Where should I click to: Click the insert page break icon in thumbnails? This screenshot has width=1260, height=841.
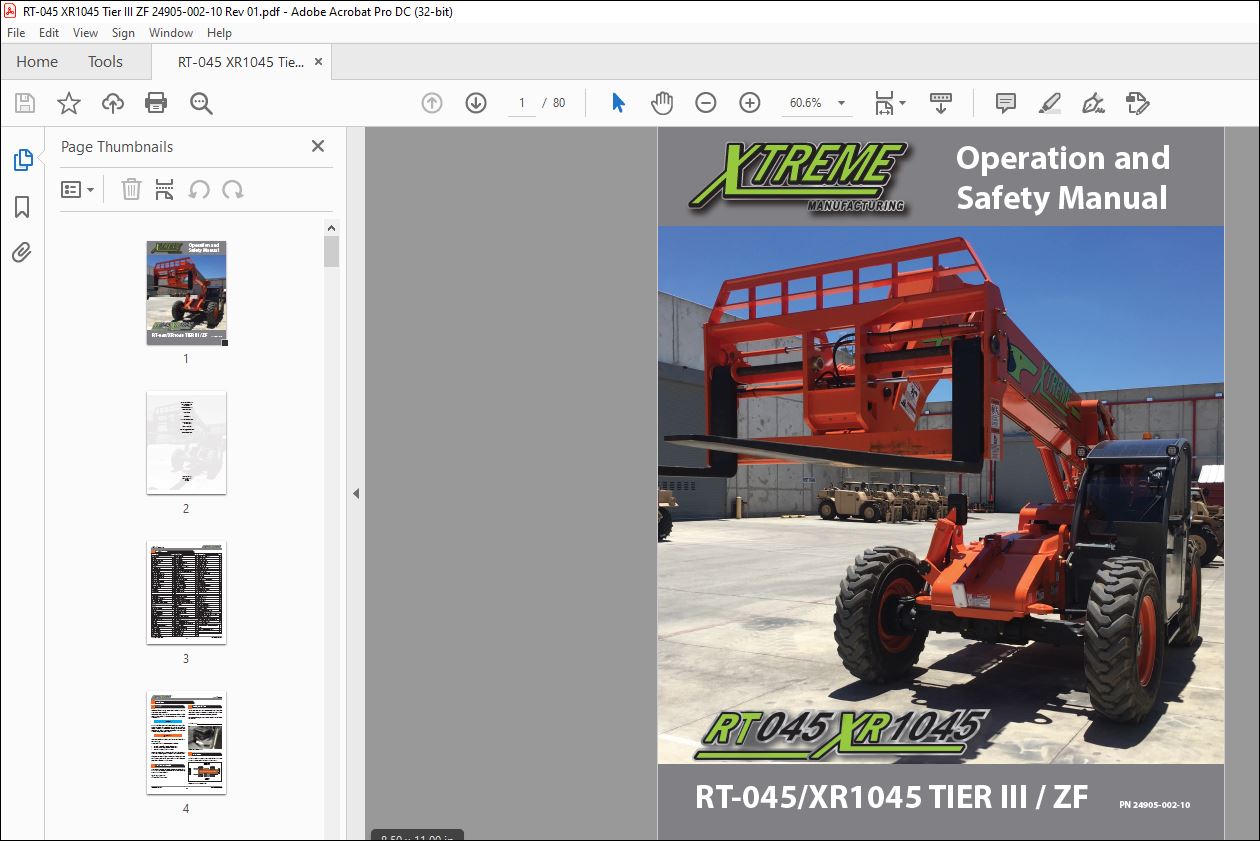click(165, 189)
